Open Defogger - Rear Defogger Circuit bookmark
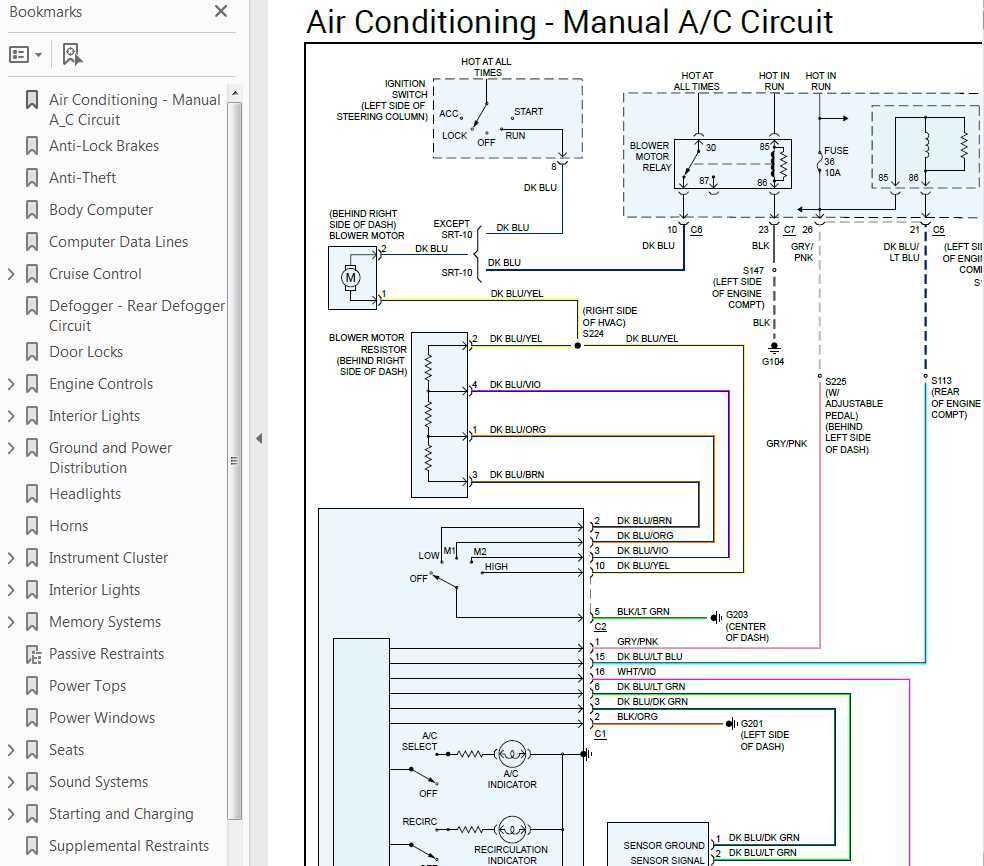The width and height of the screenshot is (984, 866). pyautogui.click(x=137, y=316)
